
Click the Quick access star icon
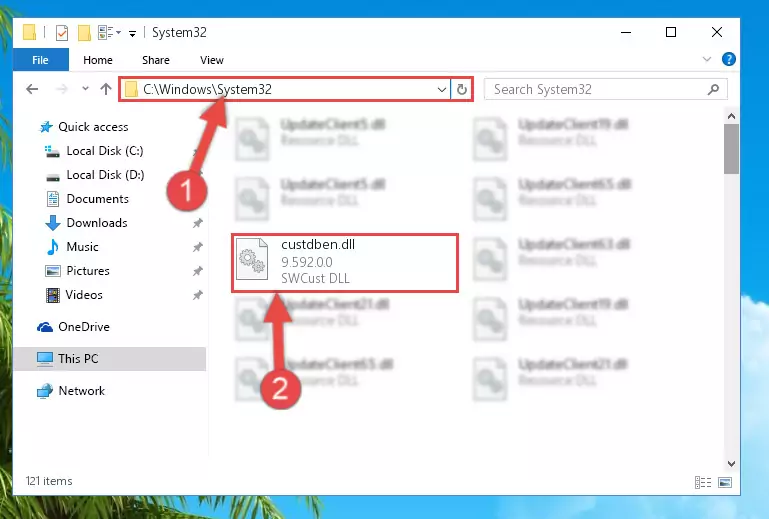point(46,127)
